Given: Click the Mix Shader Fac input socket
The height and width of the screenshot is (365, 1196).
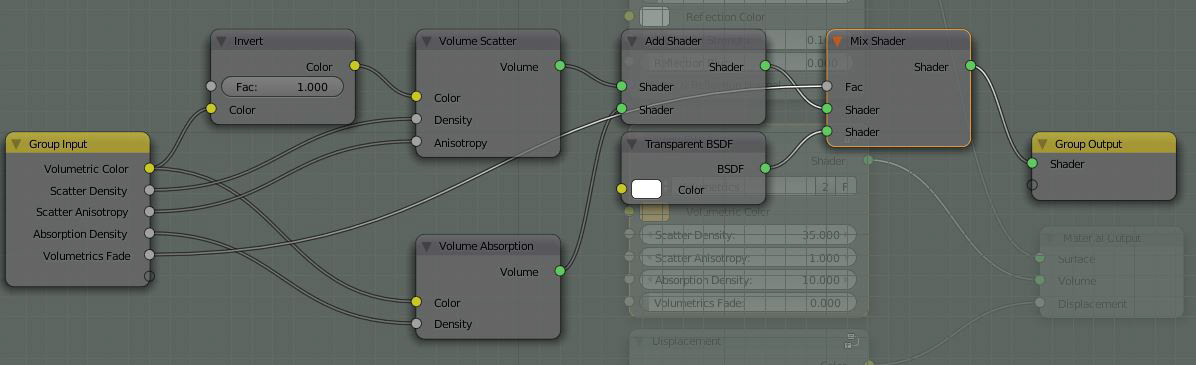Looking at the screenshot, I should coord(827,87).
